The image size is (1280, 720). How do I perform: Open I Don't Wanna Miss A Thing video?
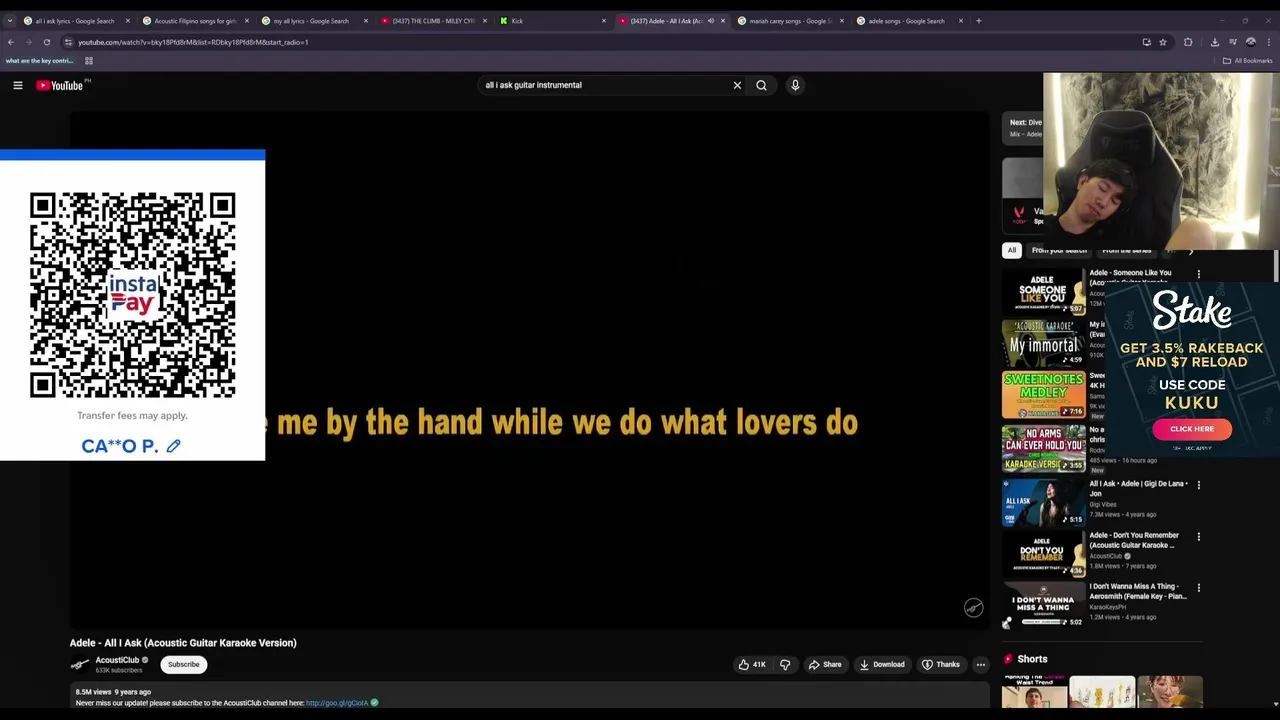tap(1043, 604)
